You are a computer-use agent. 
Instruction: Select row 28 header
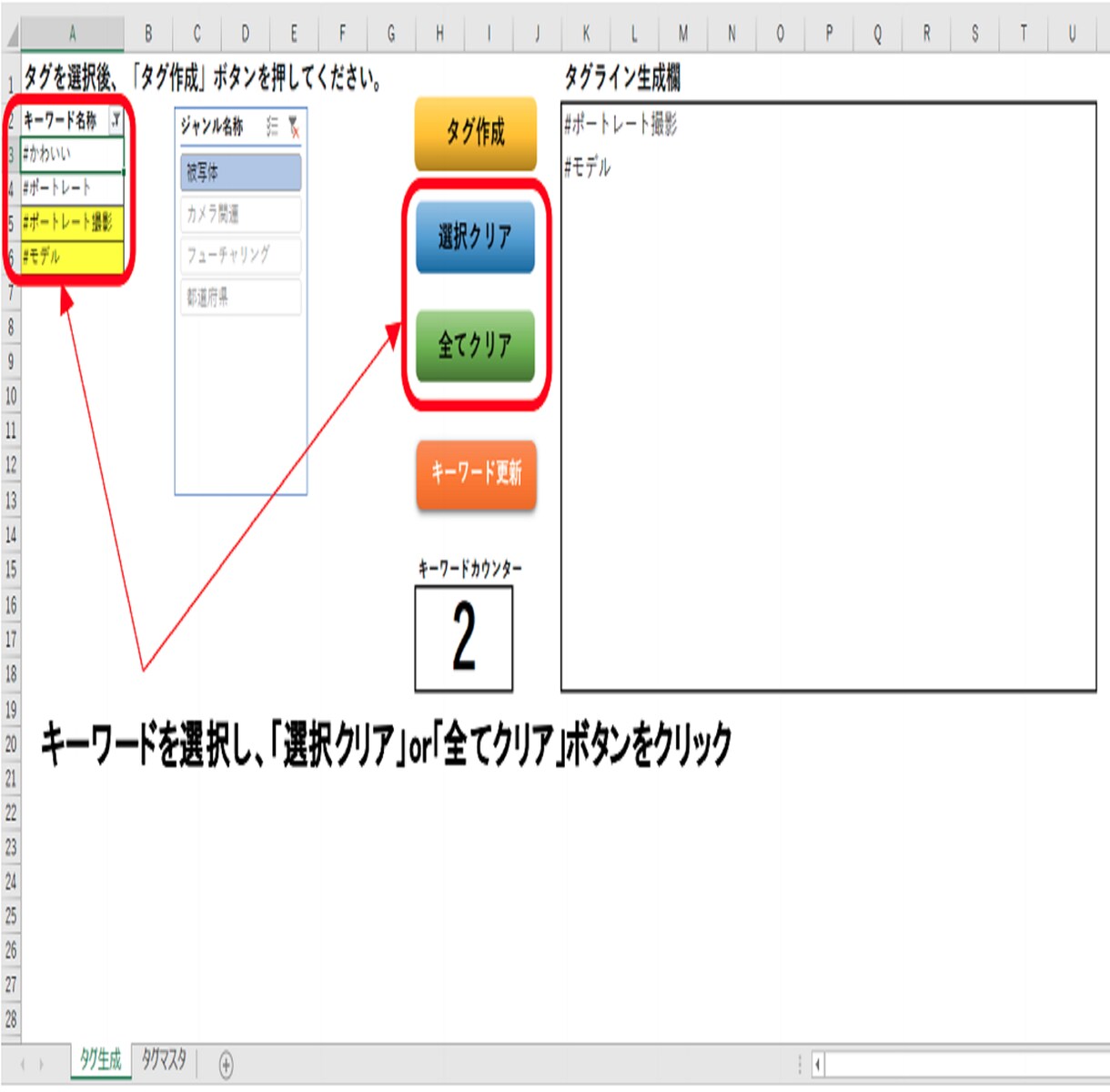[10, 1020]
